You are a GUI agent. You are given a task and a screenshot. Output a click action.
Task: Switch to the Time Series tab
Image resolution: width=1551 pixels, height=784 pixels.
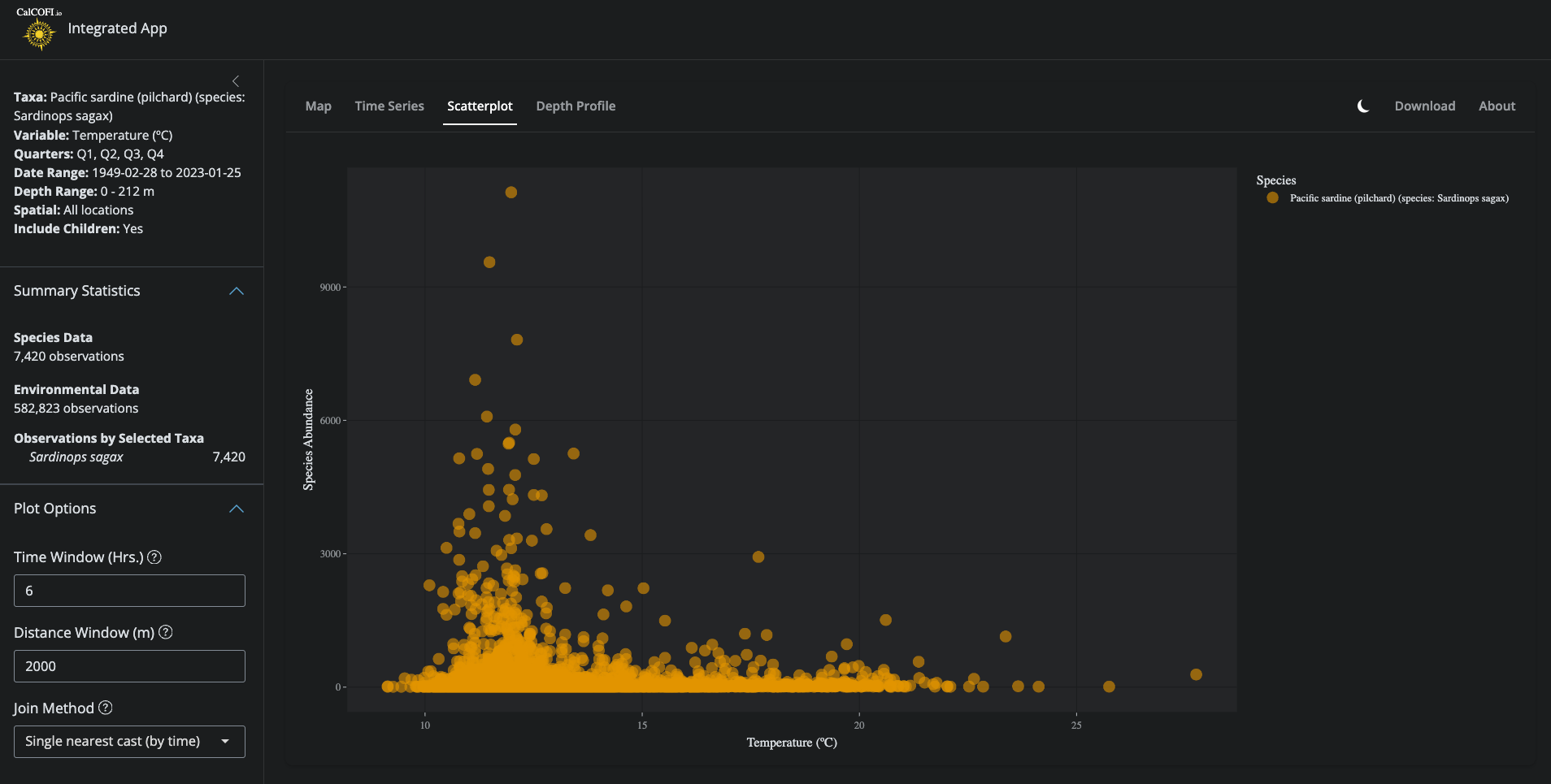[389, 106]
